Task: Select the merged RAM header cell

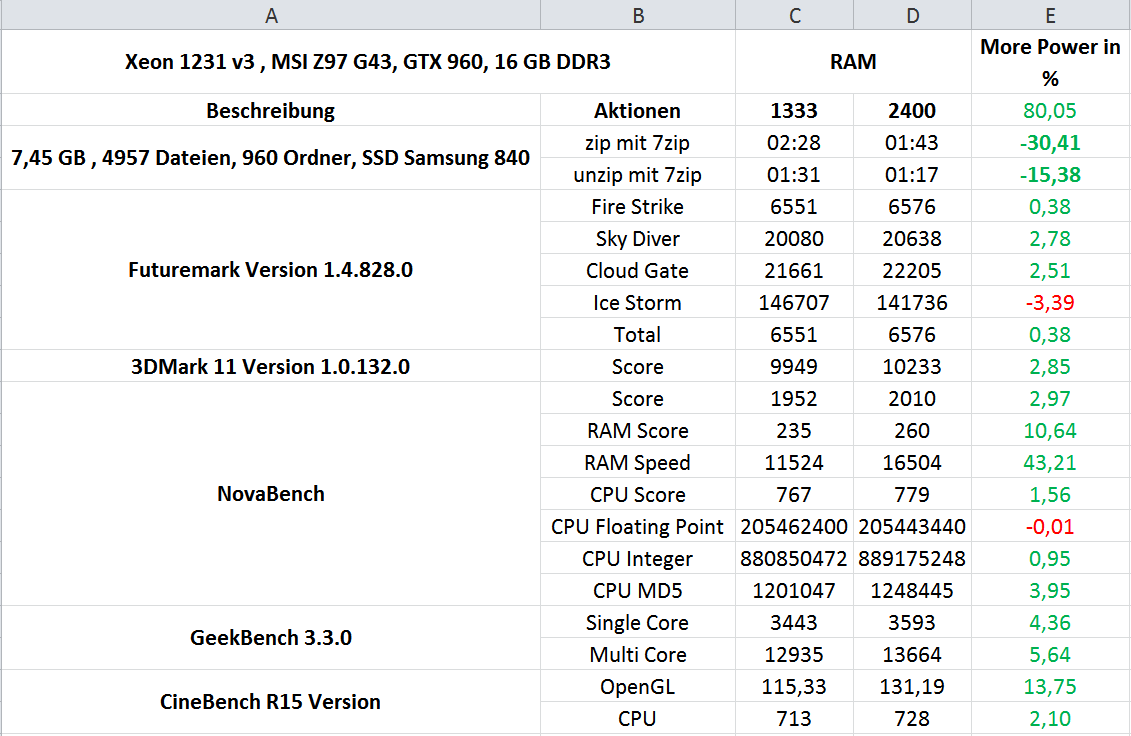Action: point(853,62)
